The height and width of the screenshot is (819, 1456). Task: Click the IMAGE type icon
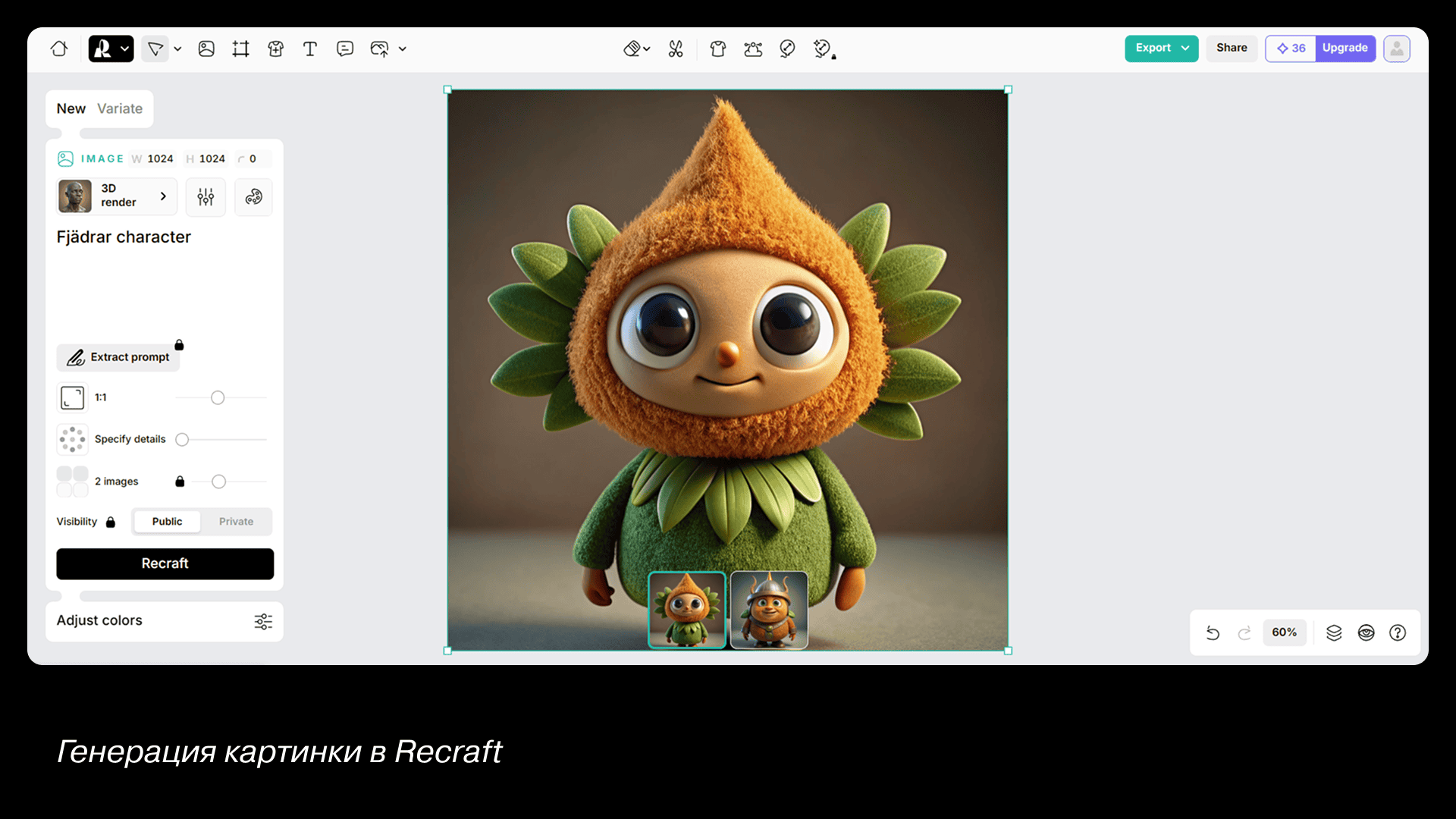pos(65,158)
